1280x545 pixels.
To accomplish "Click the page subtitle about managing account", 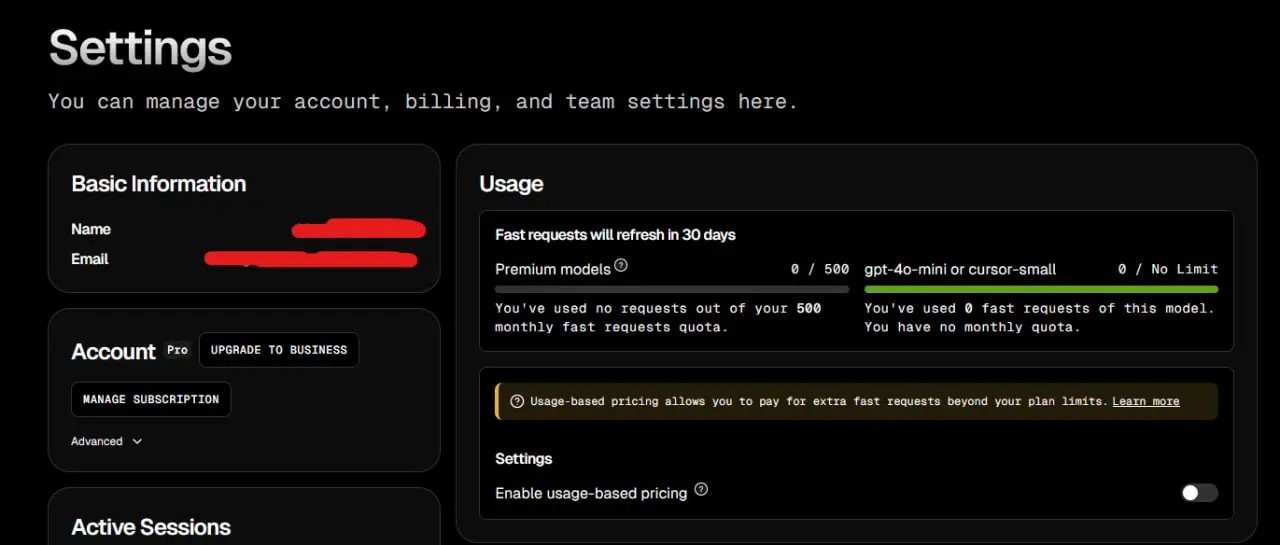I will [x=423, y=102].
